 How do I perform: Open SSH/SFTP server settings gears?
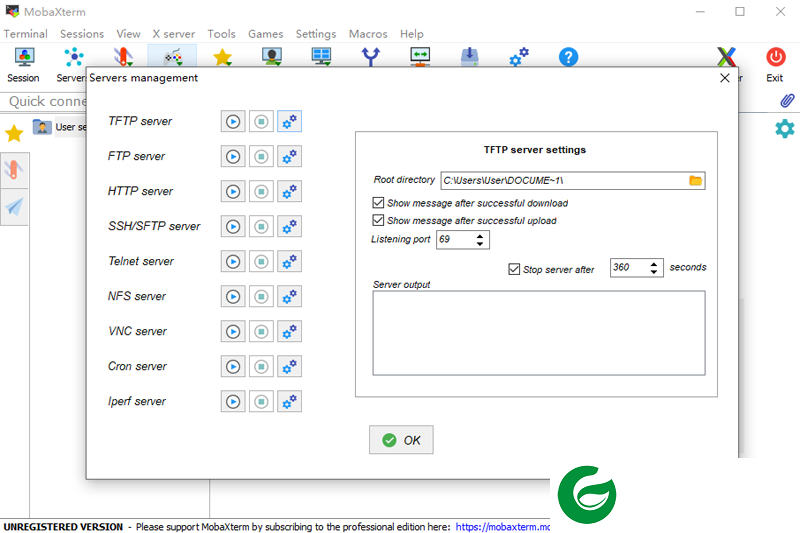coord(289,226)
